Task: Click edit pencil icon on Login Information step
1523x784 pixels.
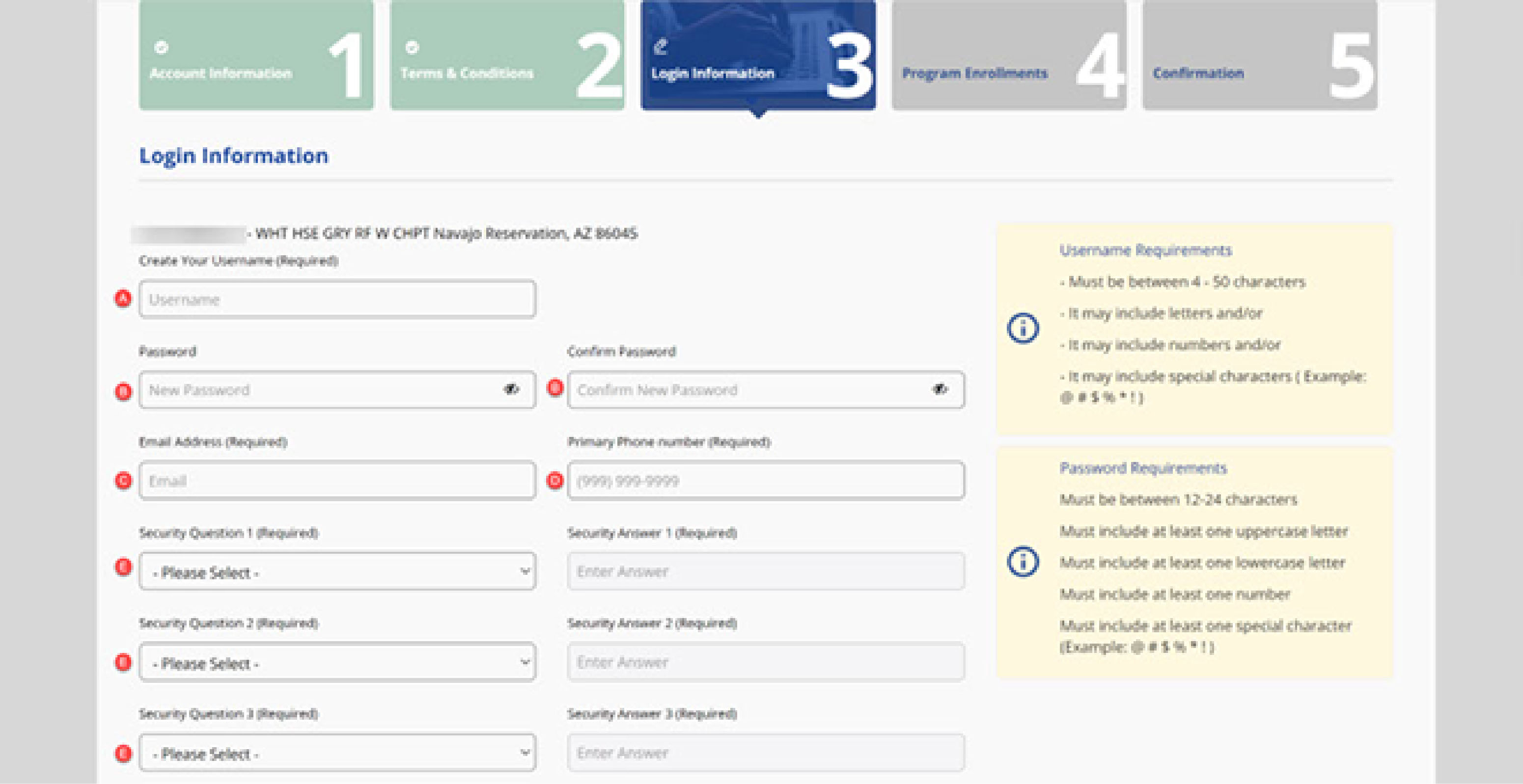Action: tap(661, 47)
